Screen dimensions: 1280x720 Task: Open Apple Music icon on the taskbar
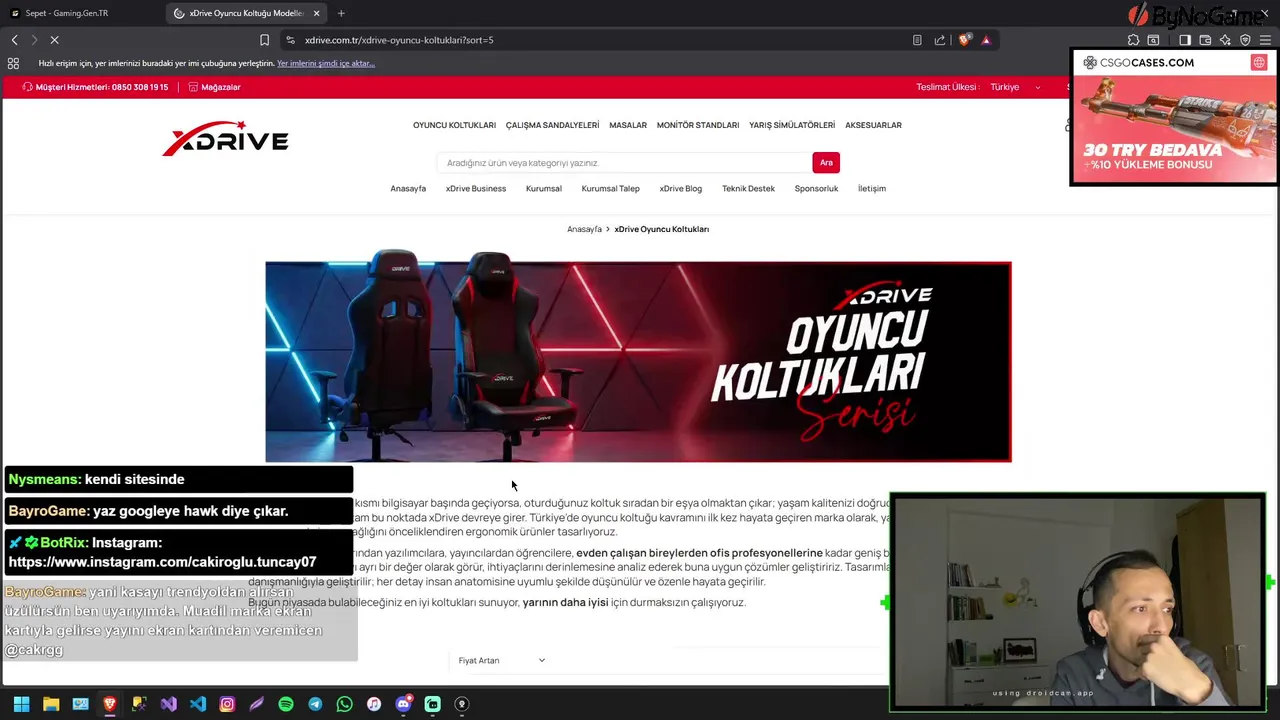pyautogui.click(x=374, y=704)
